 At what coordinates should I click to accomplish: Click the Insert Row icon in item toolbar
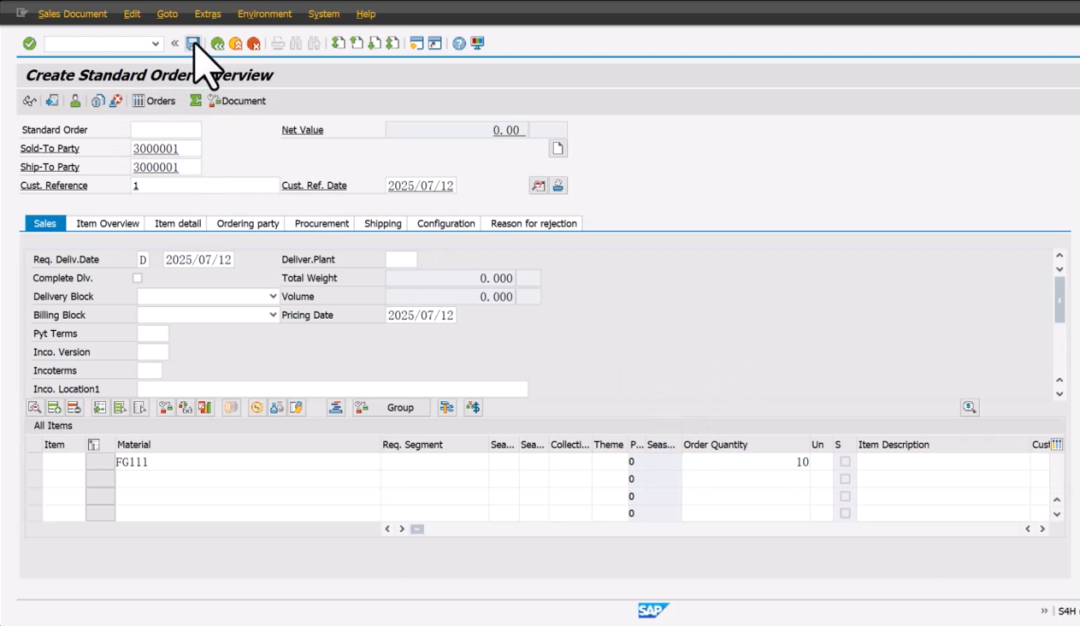click(x=54, y=408)
